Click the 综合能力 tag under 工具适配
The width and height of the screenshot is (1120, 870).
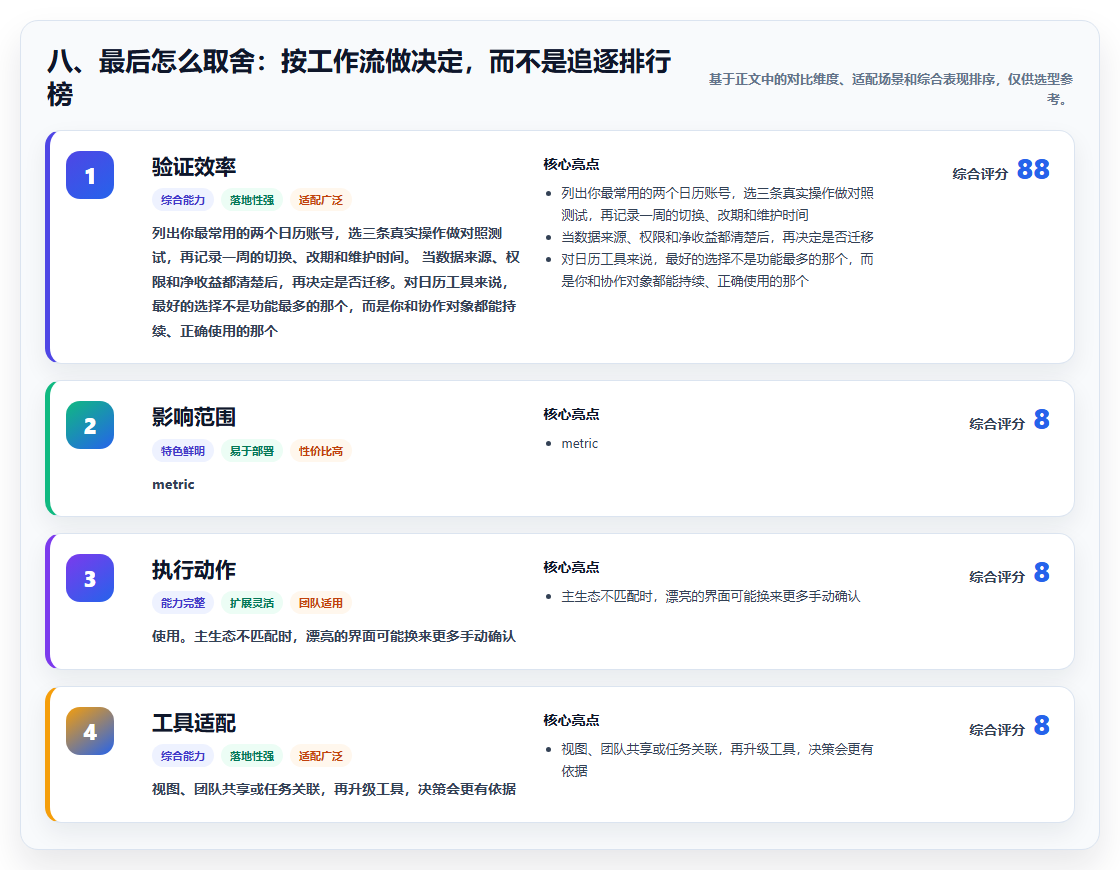183,756
